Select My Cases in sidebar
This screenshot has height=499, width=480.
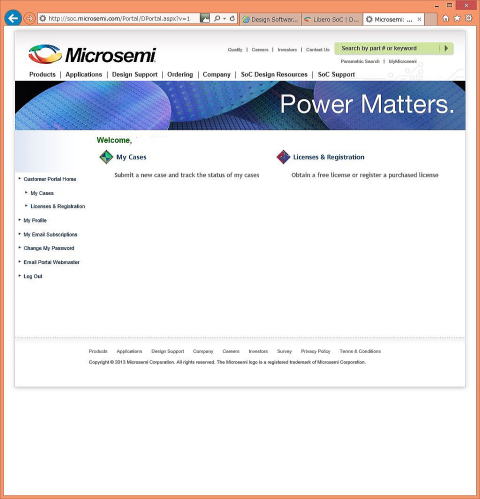point(42,193)
